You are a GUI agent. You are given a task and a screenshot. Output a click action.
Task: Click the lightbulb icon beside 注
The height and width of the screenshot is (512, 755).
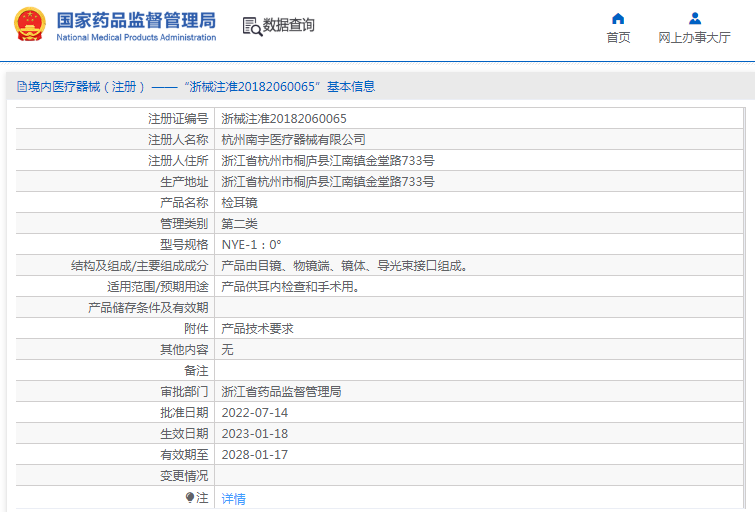tap(189, 497)
